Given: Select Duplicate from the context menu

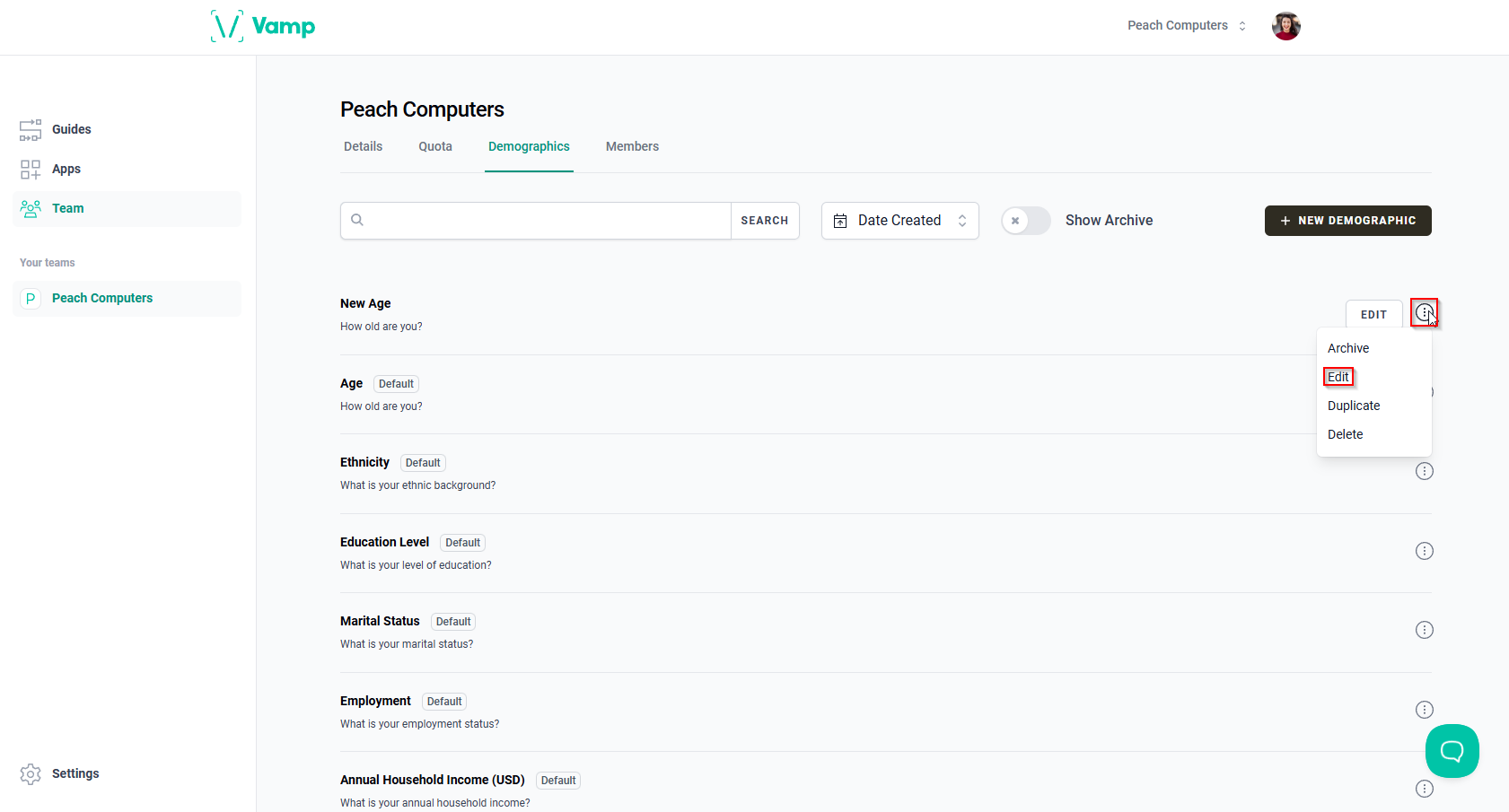Looking at the screenshot, I should [x=1354, y=406].
